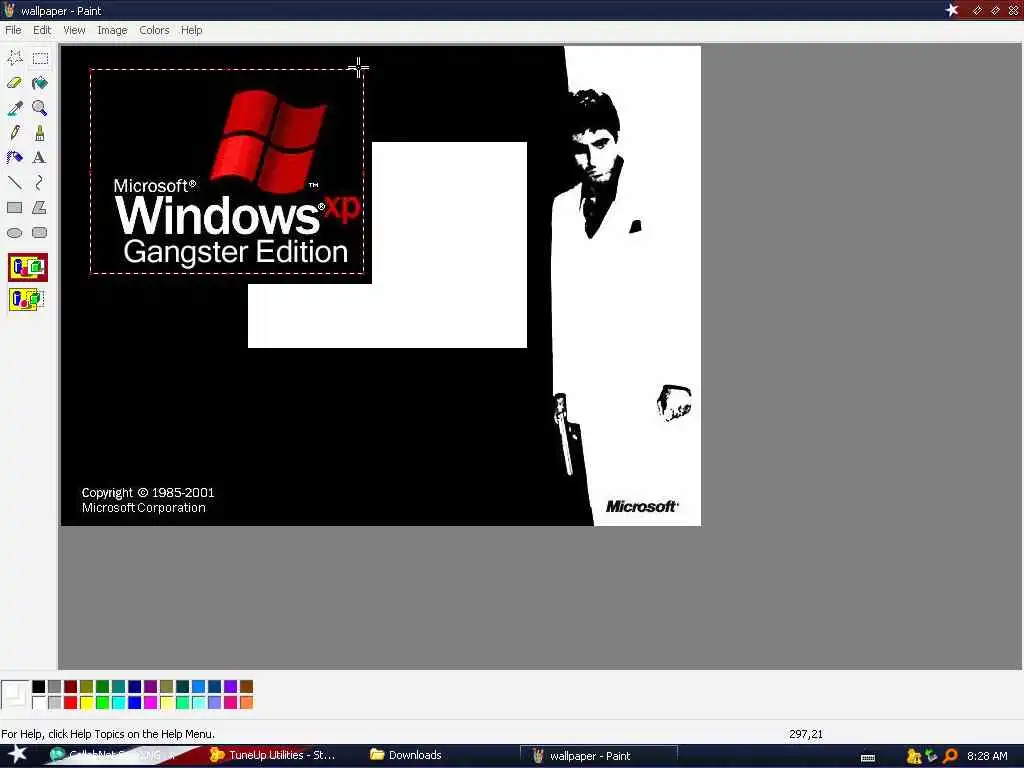The image size is (1024, 768).
Task: Pick the pale yellow swatch
Action: click(x=167, y=703)
